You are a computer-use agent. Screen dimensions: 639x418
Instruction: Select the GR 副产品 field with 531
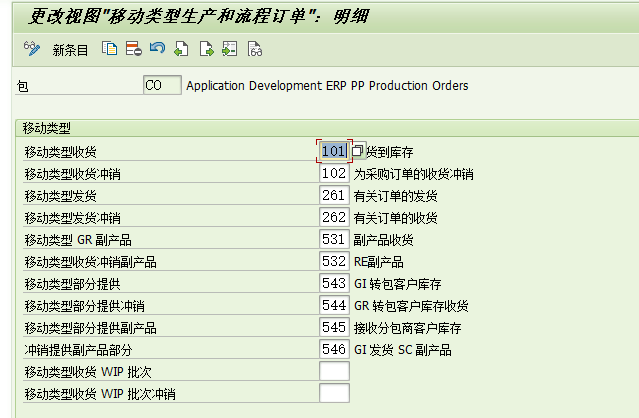pos(334,239)
